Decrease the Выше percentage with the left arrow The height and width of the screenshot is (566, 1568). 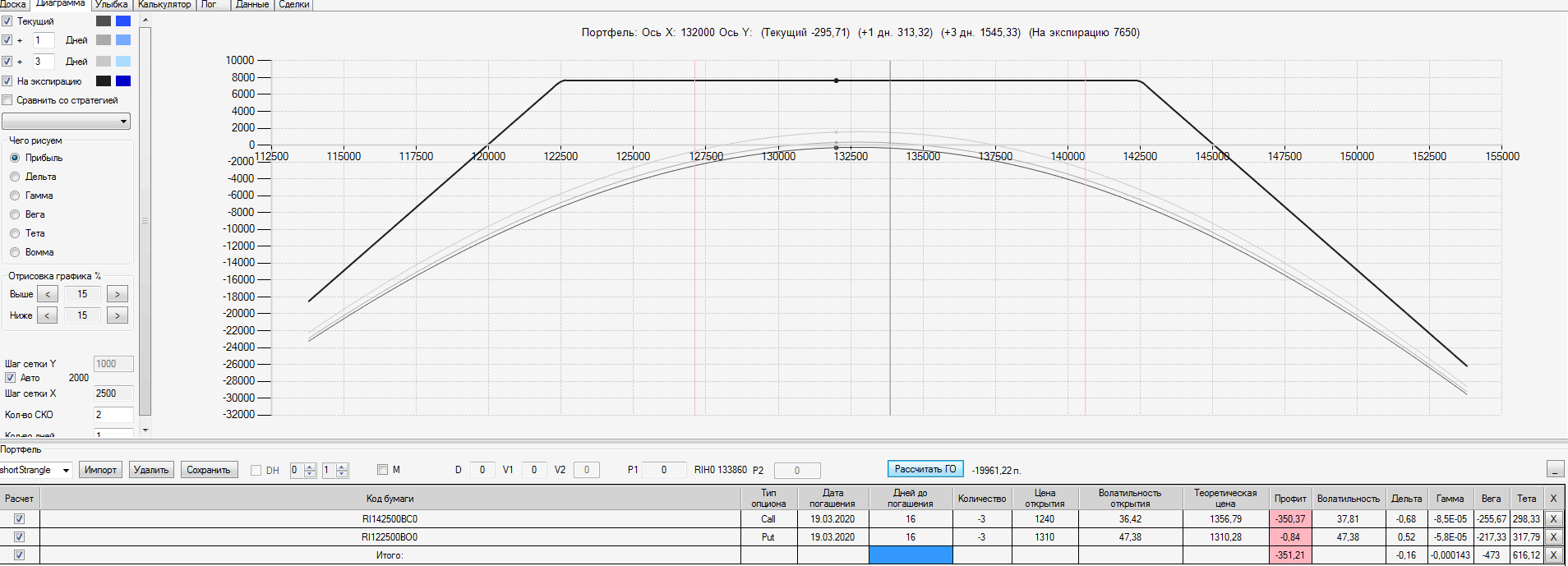click(x=48, y=294)
